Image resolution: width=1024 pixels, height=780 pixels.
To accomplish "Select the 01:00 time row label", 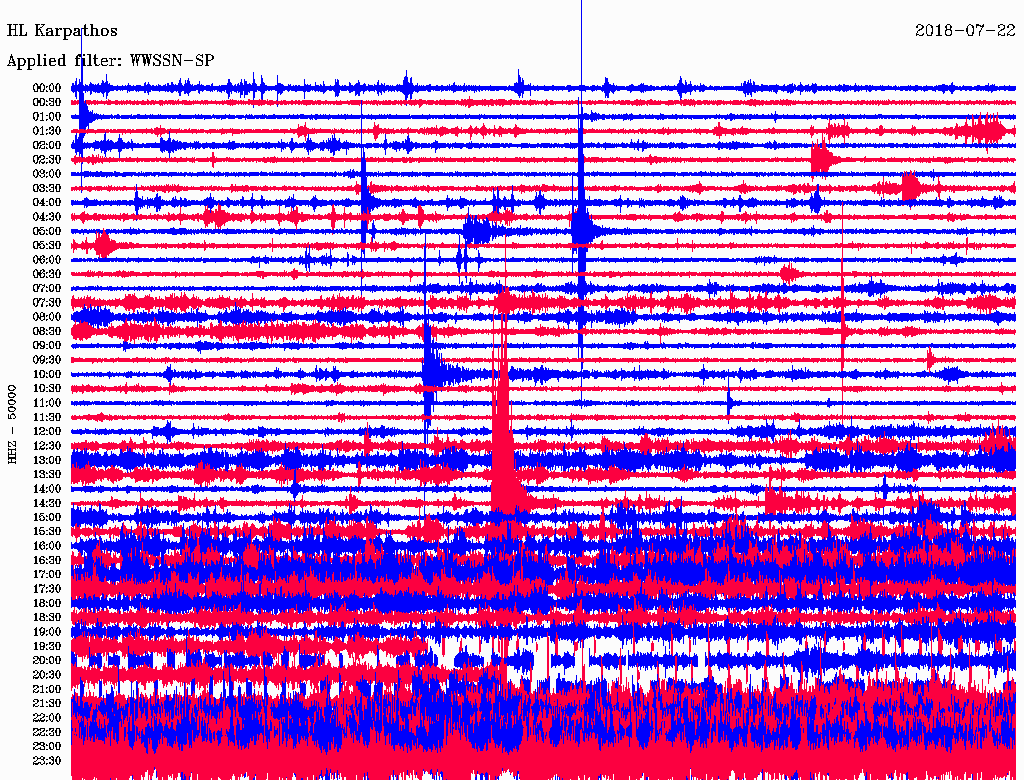I will (47, 117).
